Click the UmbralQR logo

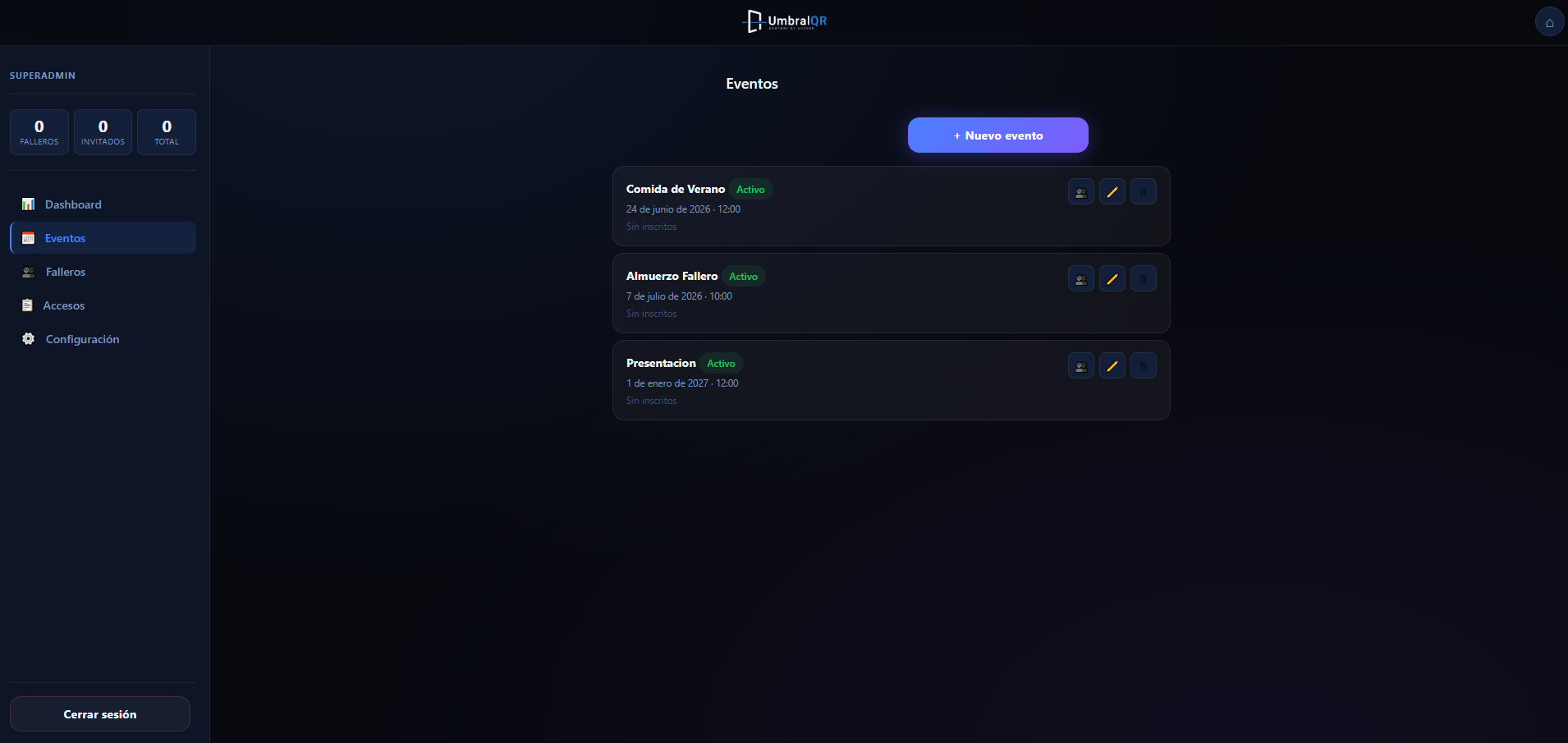(x=785, y=21)
